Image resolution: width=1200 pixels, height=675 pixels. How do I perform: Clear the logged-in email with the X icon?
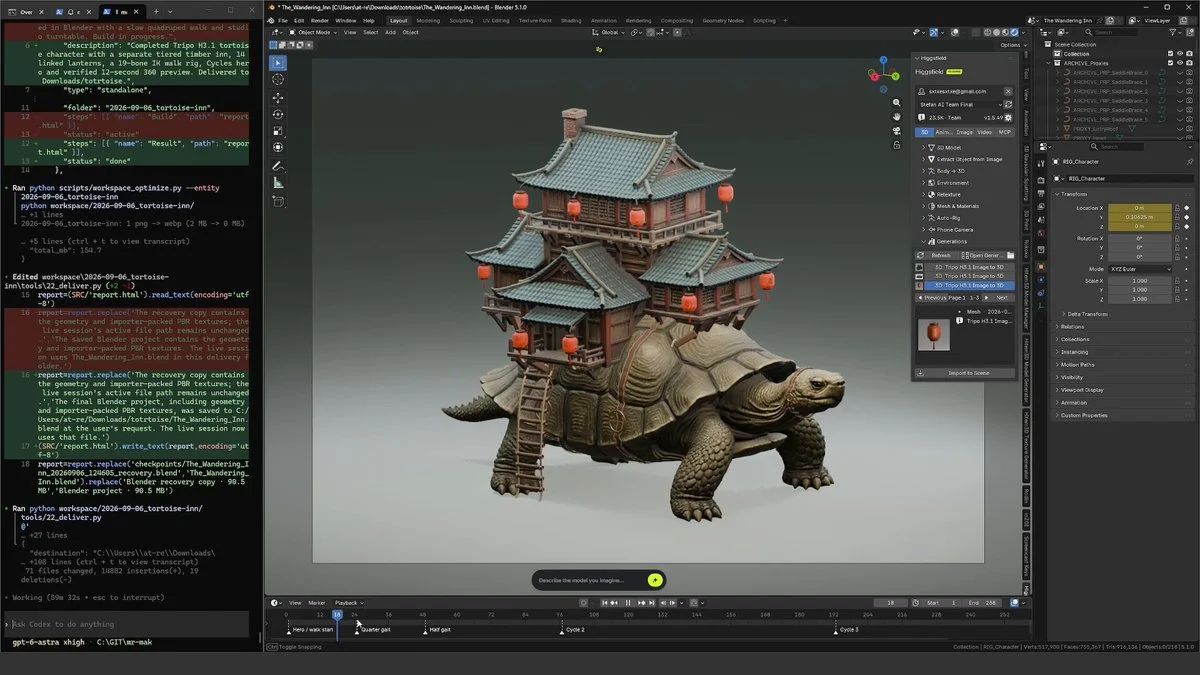(x=1007, y=91)
